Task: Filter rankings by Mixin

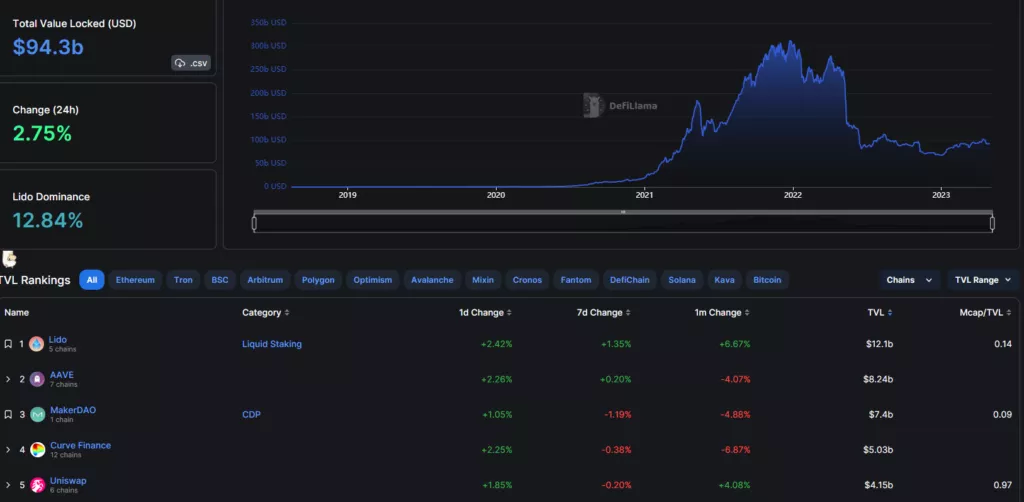Action: point(483,280)
